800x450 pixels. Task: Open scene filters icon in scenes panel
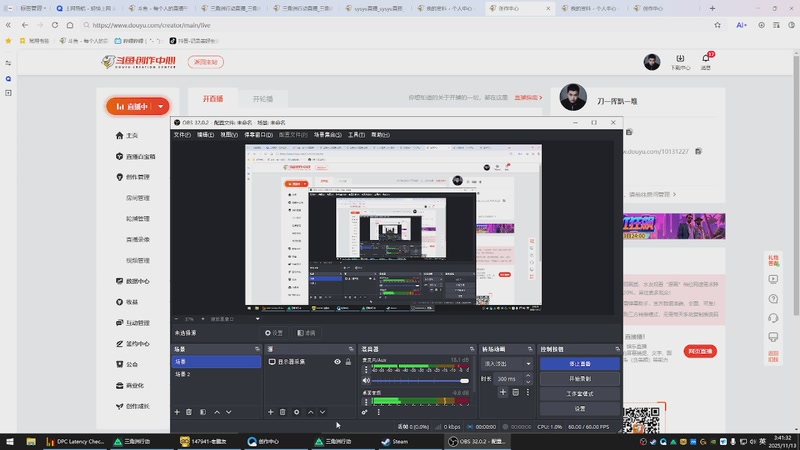coord(203,412)
